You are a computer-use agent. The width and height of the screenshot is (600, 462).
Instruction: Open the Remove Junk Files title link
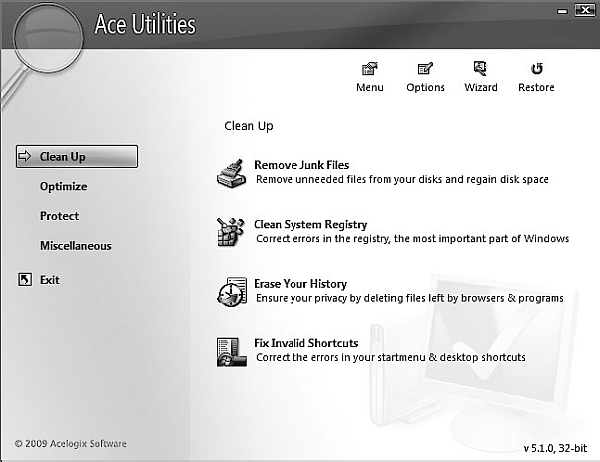click(x=301, y=165)
